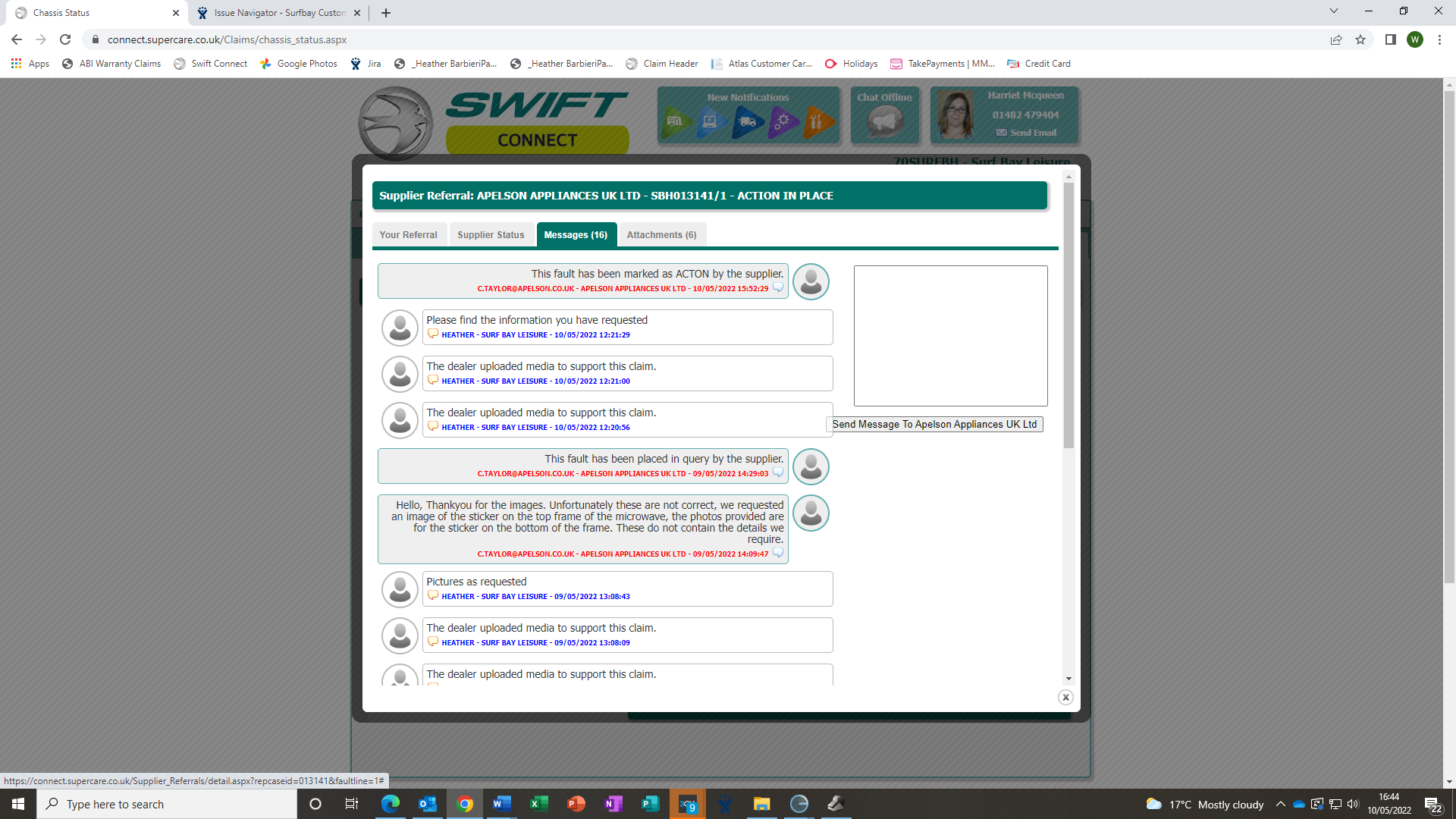Close the Supplier Referral dialog with X
1456x819 pixels.
point(1065,697)
